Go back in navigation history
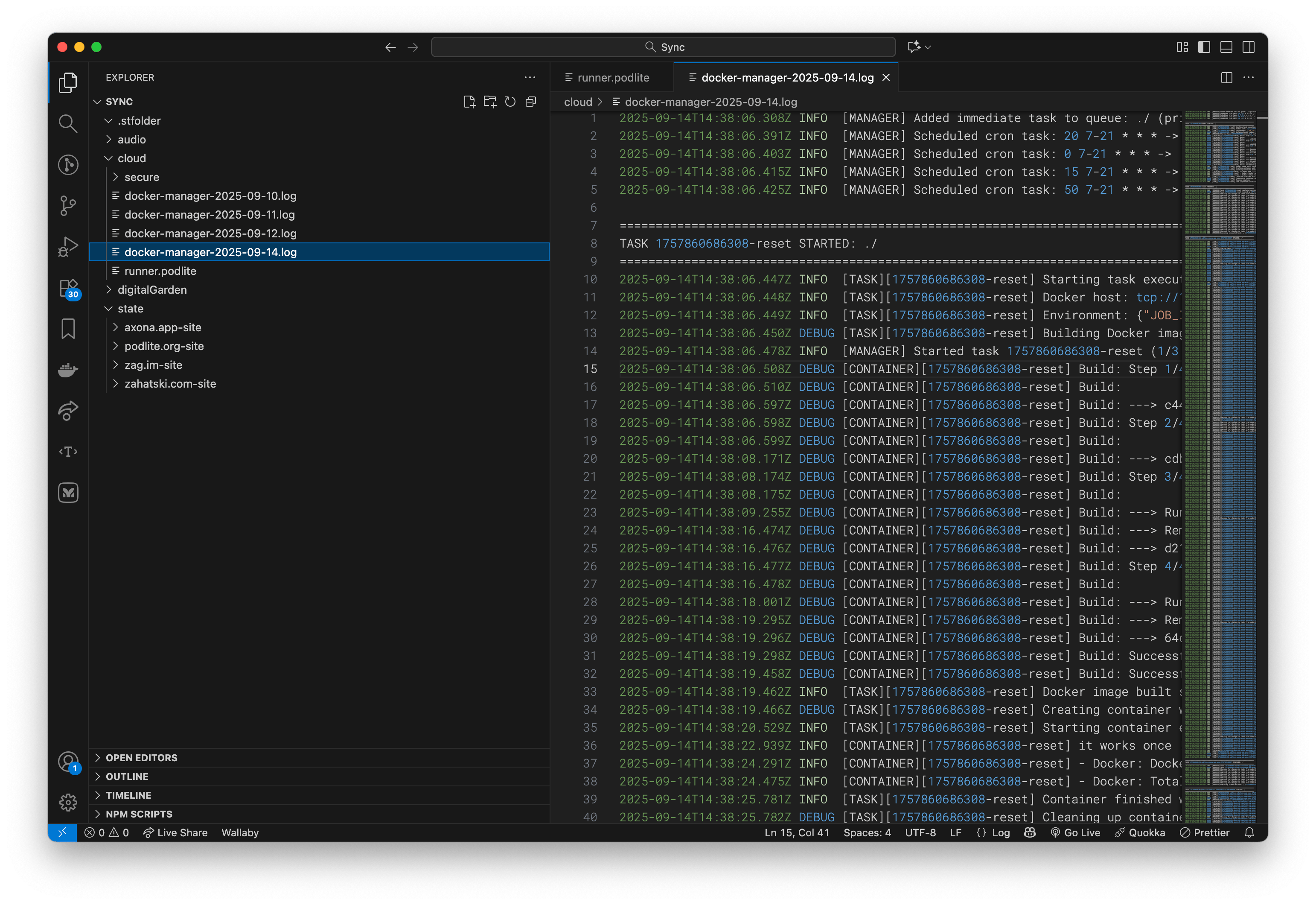 click(x=390, y=47)
